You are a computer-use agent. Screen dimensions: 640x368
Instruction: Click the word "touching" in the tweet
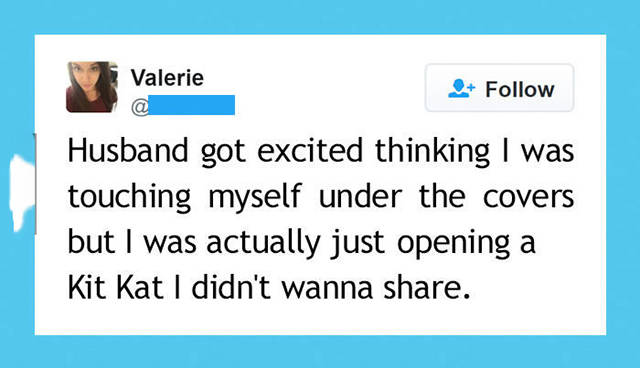tap(129, 198)
